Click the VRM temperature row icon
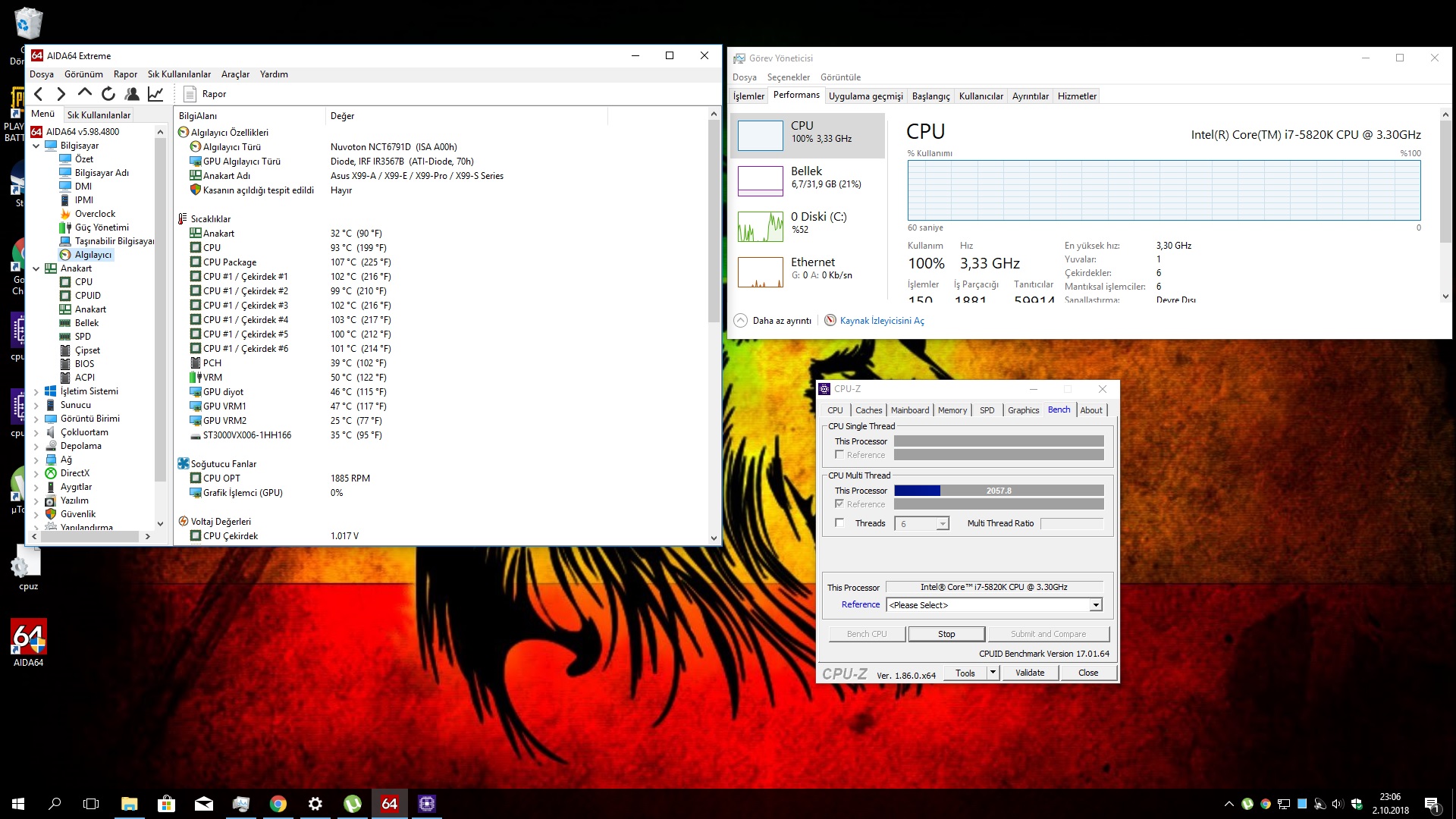This screenshot has width=1456, height=819. click(x=195, y=378)
